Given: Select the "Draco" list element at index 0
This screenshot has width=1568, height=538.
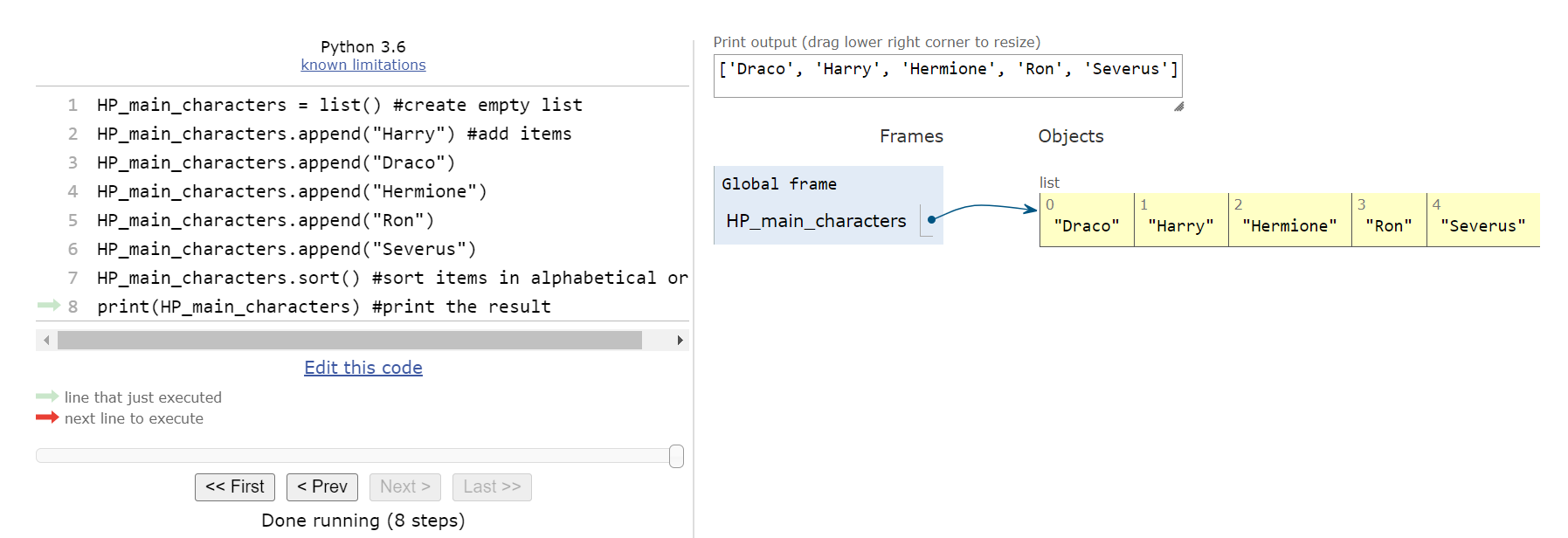Looking at the screenshot, I should (1087, 225).
